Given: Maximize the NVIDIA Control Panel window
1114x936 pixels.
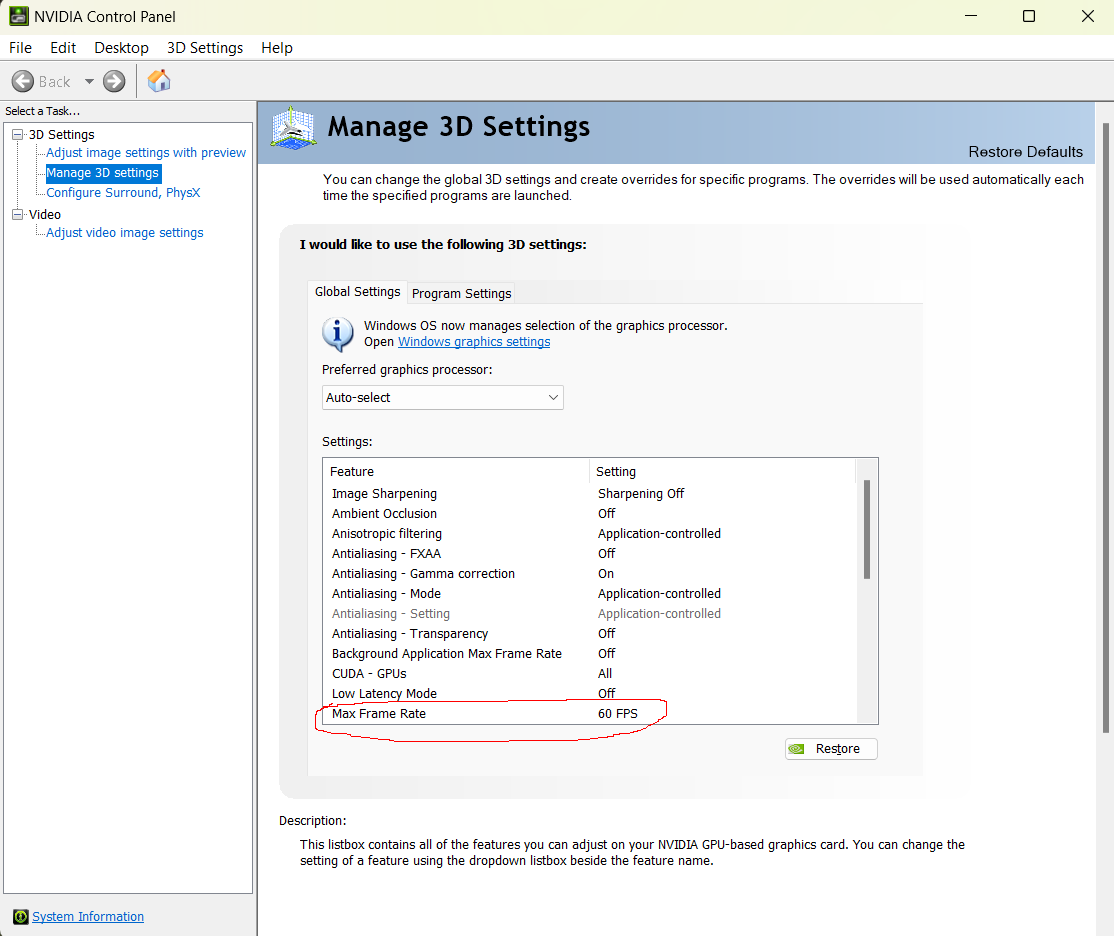Looking at the screenshot, I should point(1029,16).
